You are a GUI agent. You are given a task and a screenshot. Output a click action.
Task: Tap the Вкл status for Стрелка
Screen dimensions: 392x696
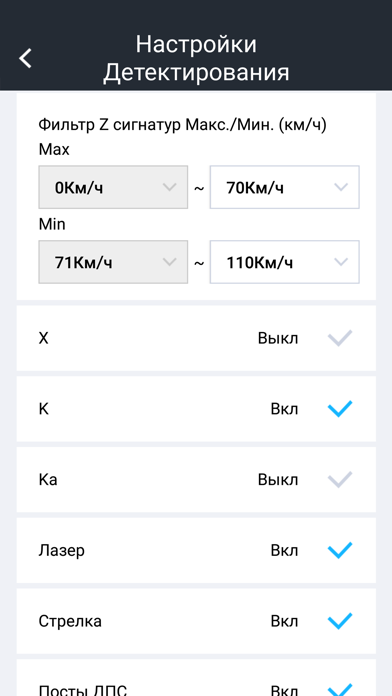point(285,621)
